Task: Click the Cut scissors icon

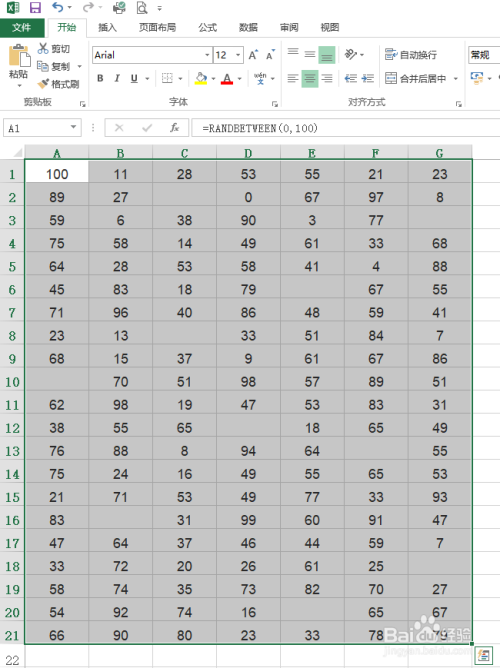Action: (43, 49)
